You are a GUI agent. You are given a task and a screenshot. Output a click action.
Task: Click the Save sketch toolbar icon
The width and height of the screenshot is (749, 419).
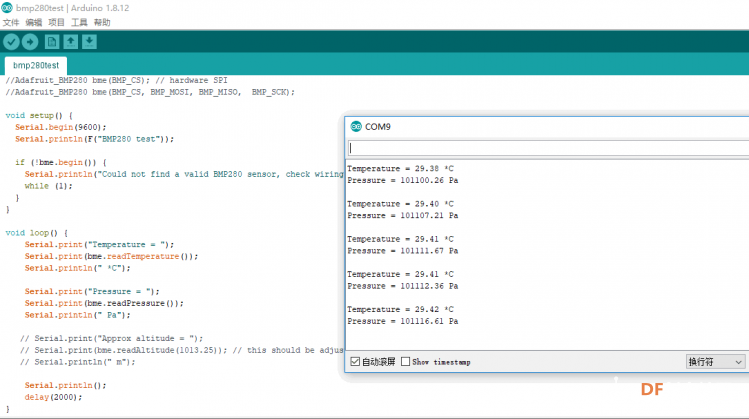point(89,42)
